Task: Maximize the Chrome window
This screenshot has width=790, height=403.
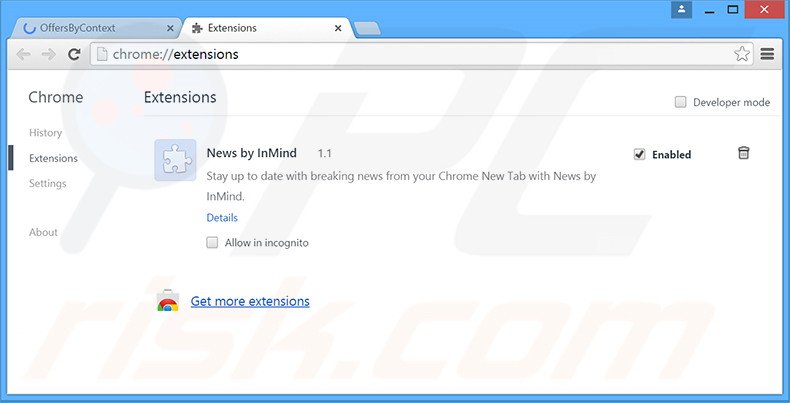Action: (x=733, y=10)
